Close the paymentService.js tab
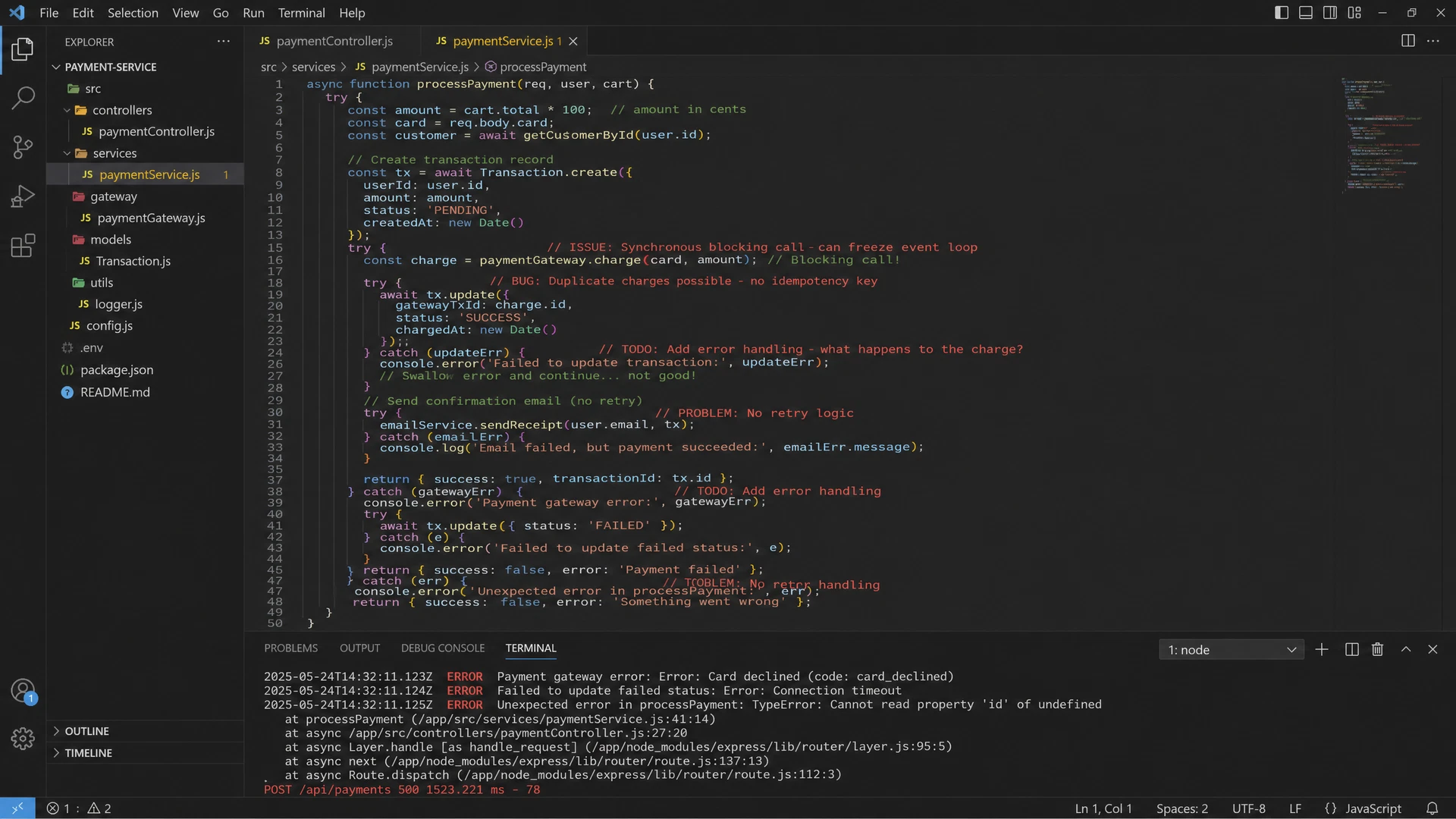Viewport: 1456px width, 819px height. click(573, 41)
